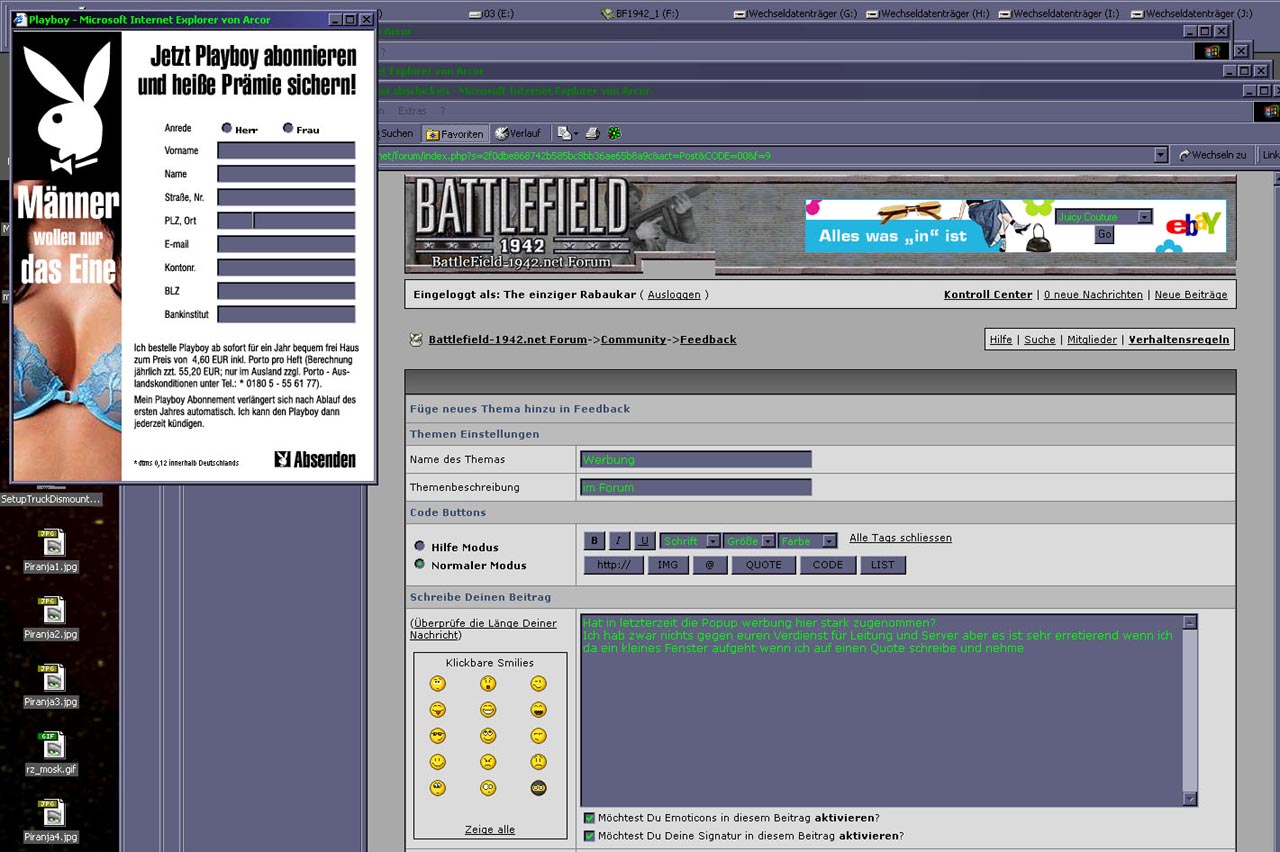Click the @ email code button
The height and width of the screenshot is (852, 1280).
click(x=710, y=565)
